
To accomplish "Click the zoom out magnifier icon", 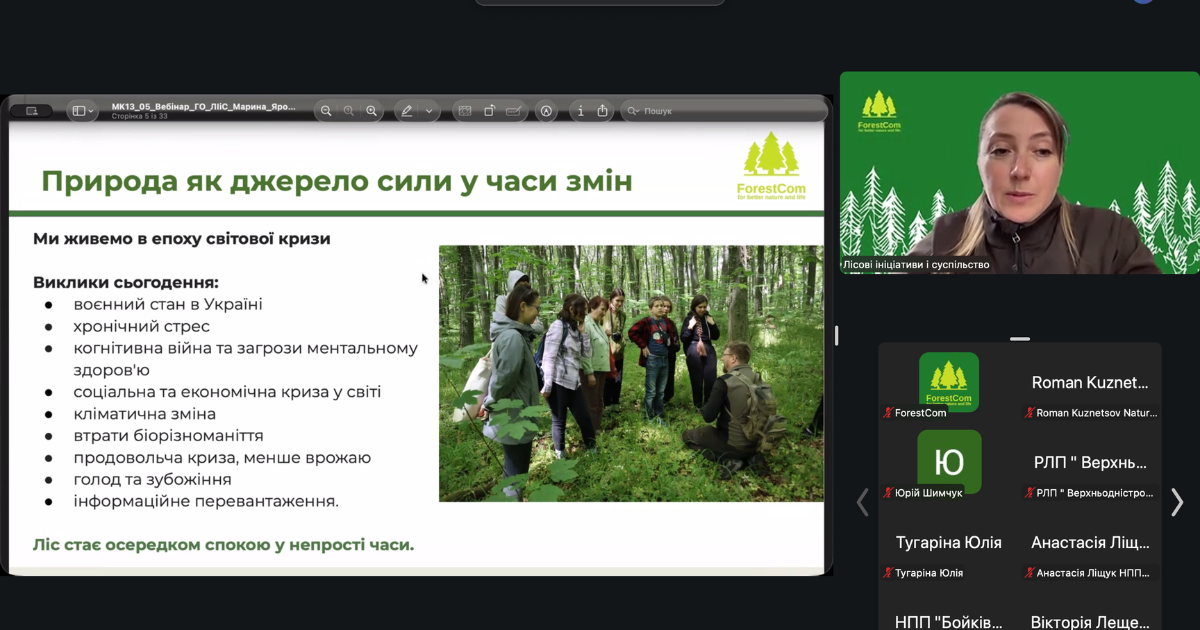I will click(x=326, y=111).
